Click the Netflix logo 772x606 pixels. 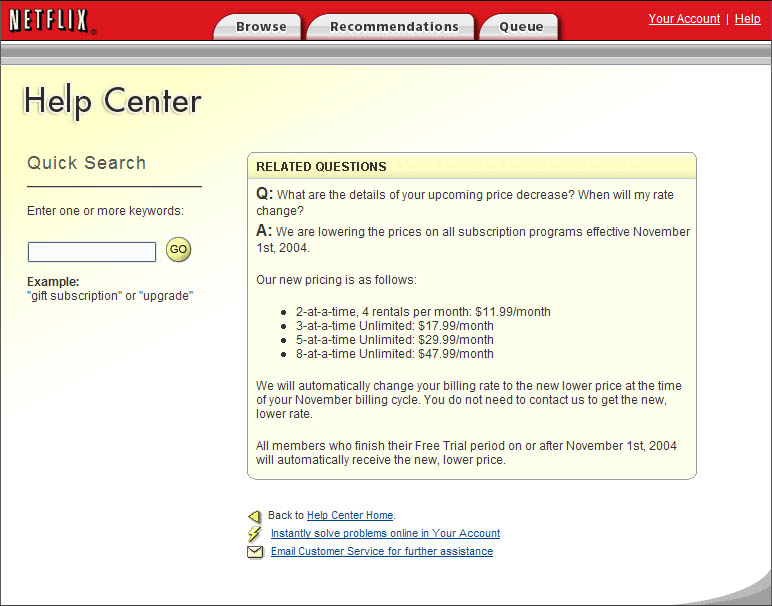coord(52,21)
